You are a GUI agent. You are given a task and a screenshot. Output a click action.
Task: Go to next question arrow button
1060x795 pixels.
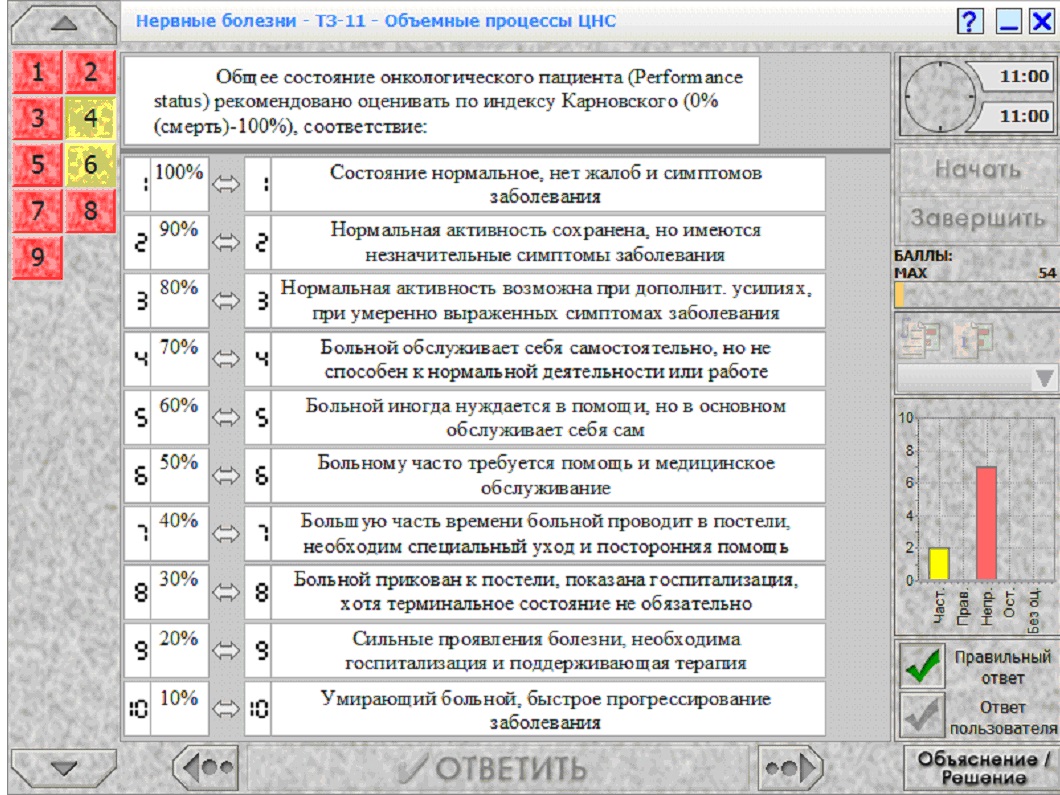790,767
